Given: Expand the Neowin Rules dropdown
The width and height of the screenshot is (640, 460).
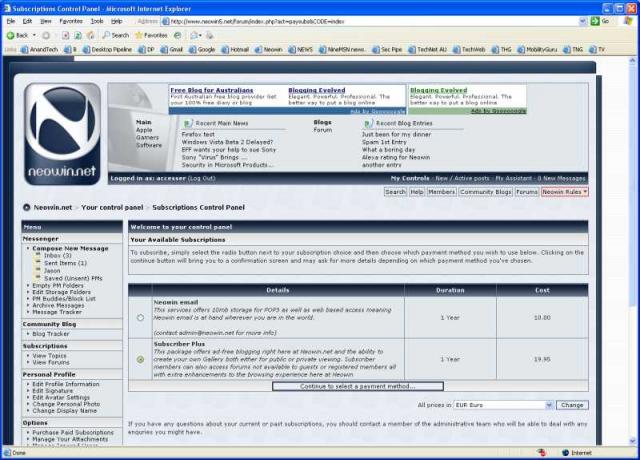Looking at the screenshot, I should coord(565,191).
